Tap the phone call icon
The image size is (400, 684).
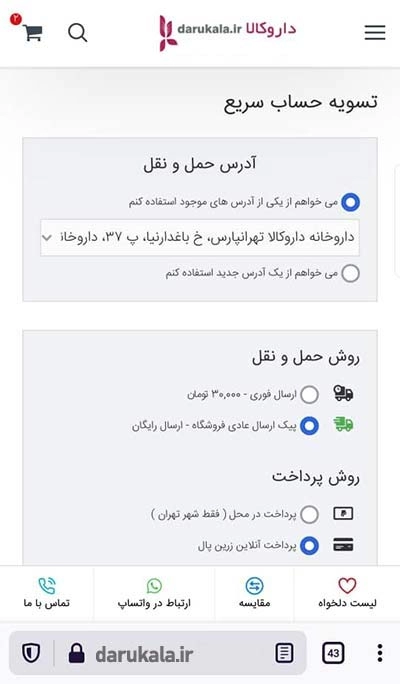pyautogui.click(x=47, y=585)
